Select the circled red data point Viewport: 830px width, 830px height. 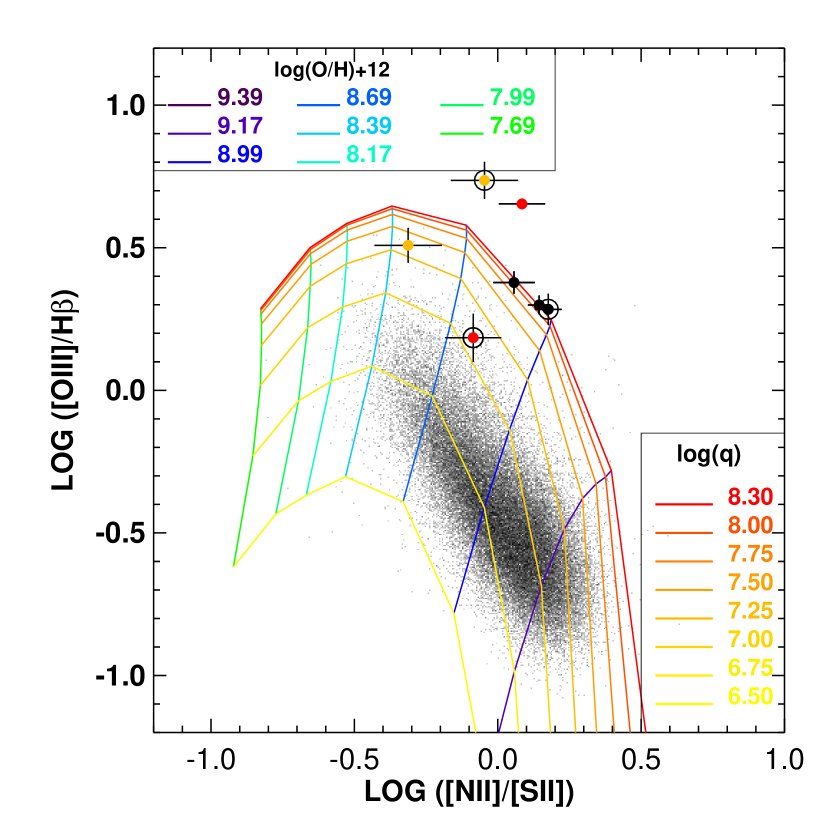(x=473, y=338)
